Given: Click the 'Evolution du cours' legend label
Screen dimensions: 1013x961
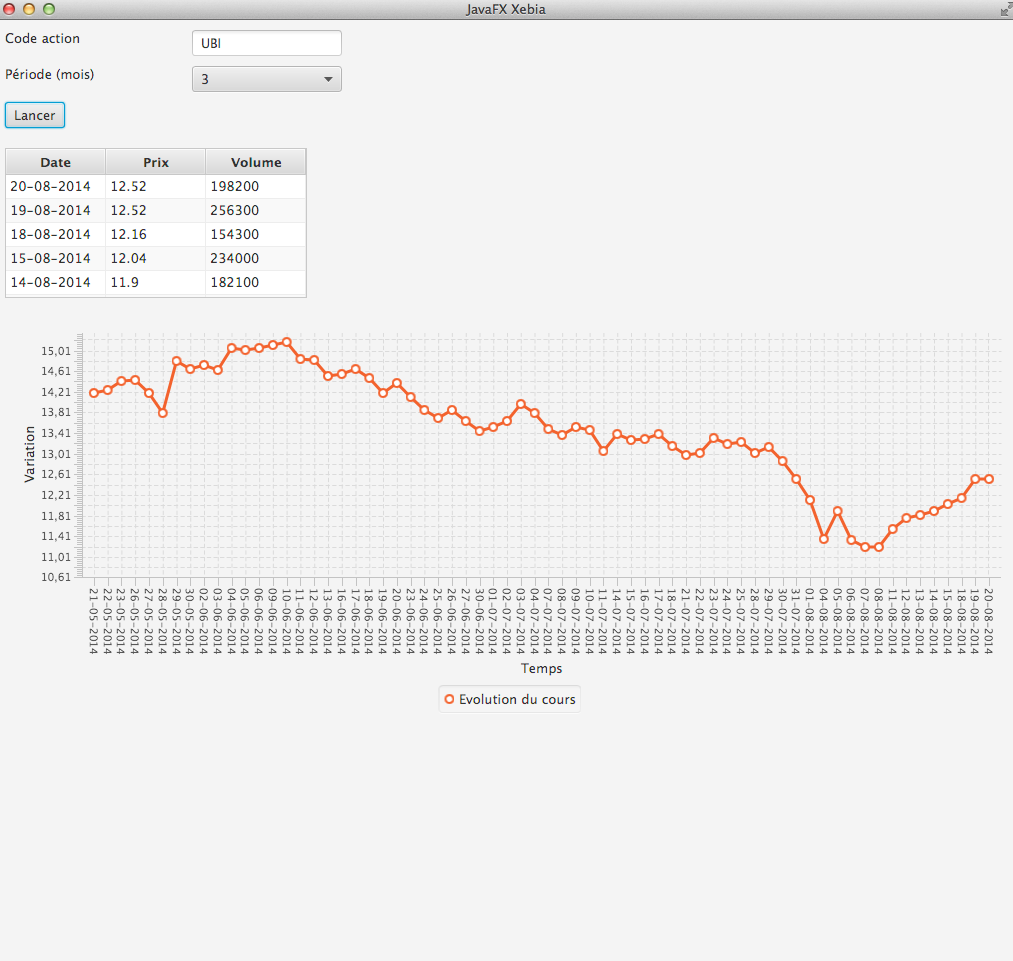Looking at the screenshot, I should (517, 699).
